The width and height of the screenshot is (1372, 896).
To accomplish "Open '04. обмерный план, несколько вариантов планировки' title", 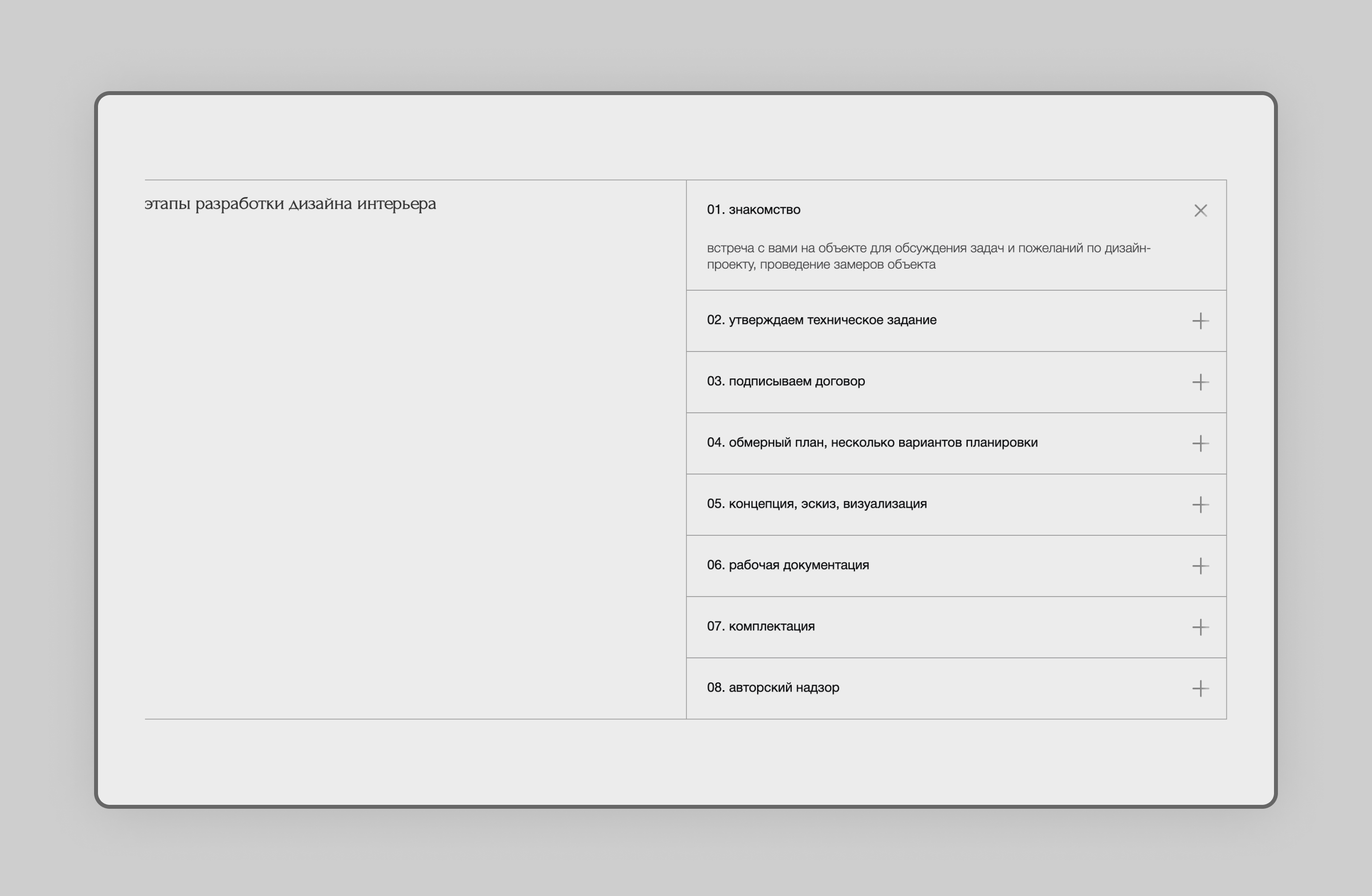I will click(x=872, y=443).
